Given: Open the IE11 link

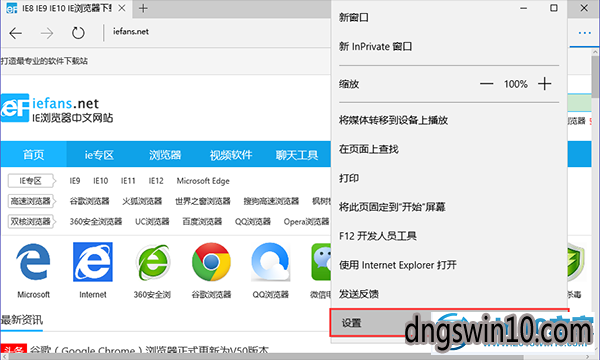Looking at the screenshot, I should pos(128,181).
